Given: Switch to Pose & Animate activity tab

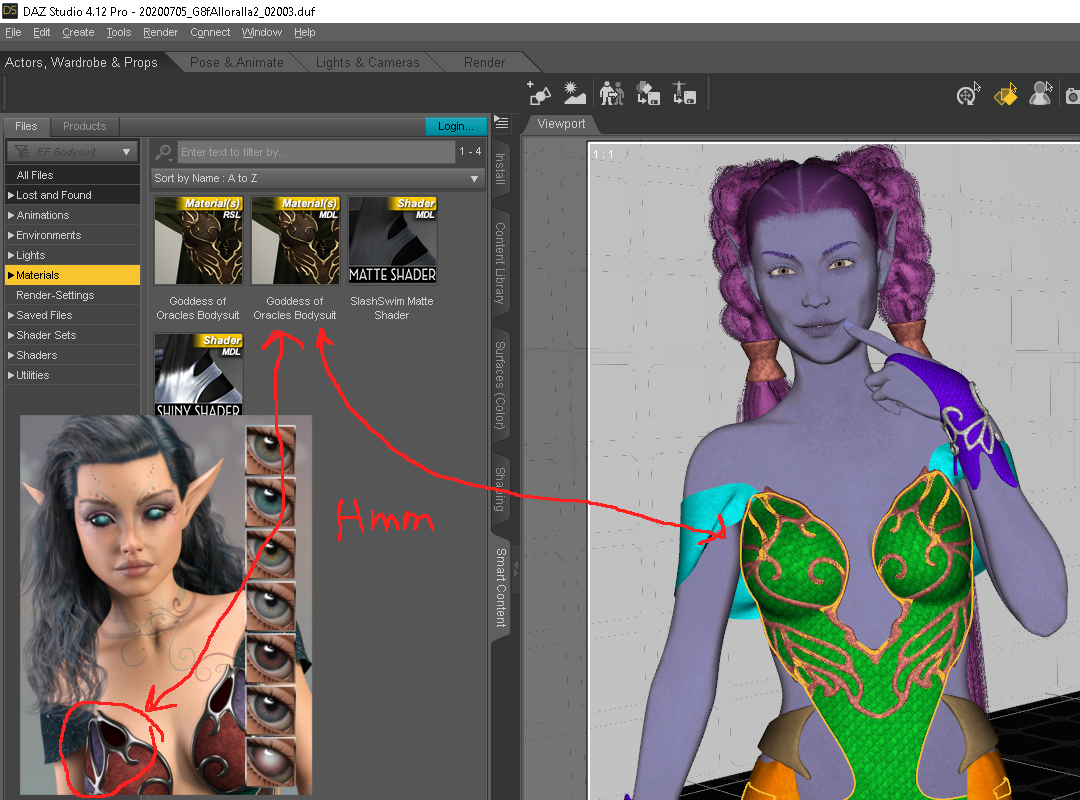Looking at the screenshot, I should click(236, 62).
